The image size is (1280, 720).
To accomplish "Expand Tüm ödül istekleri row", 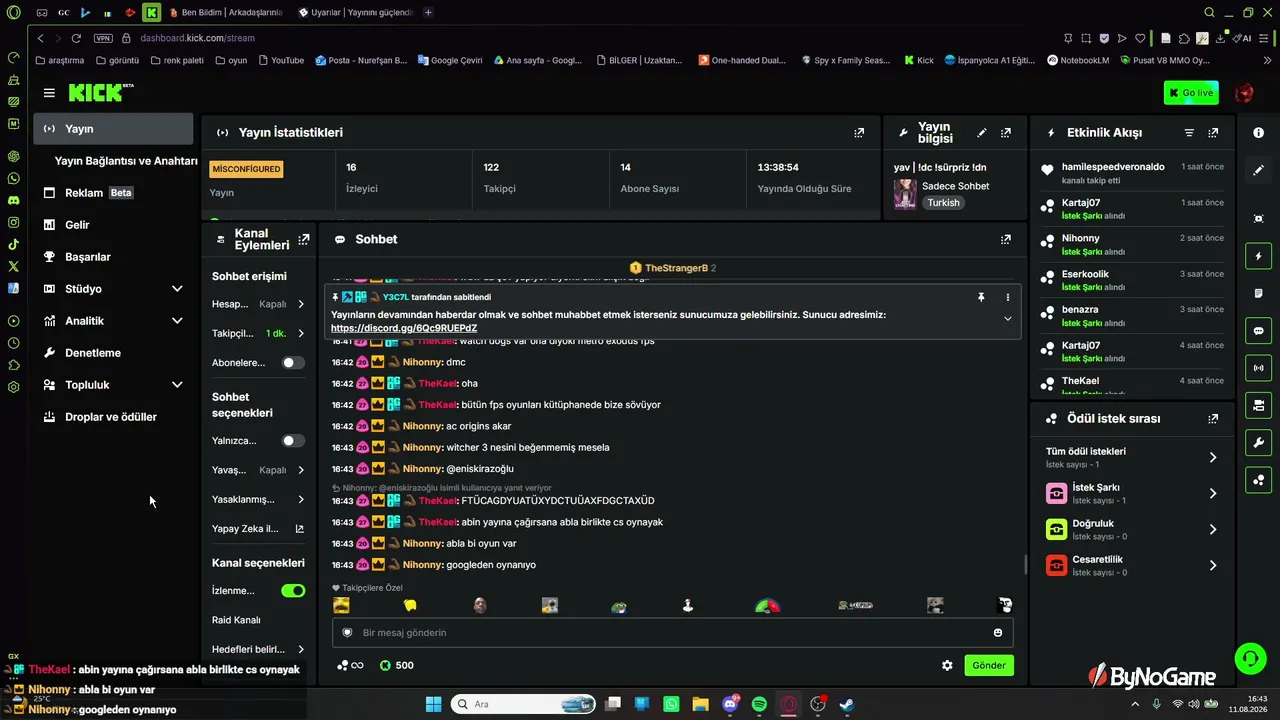I will [x=1131, y=457].
